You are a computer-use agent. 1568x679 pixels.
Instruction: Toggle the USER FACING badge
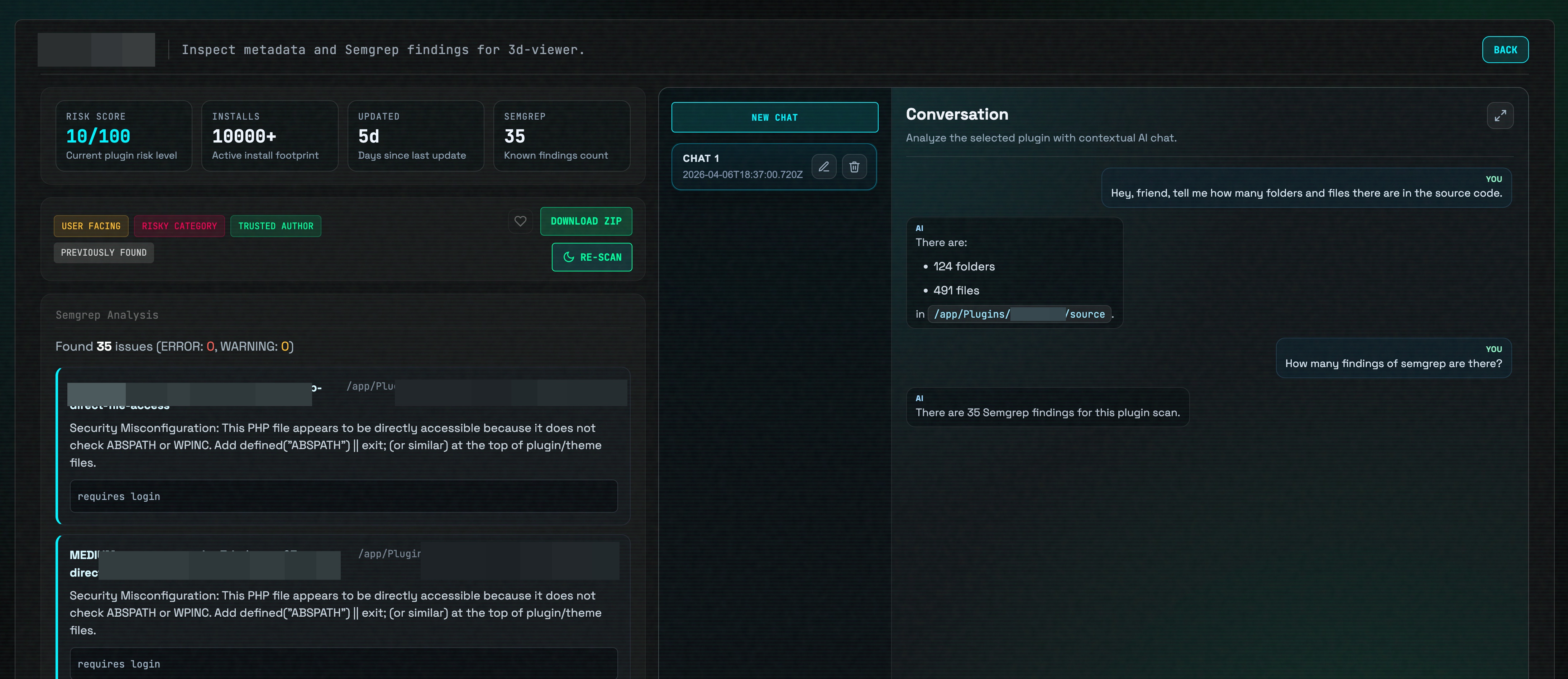[x=91, y=226]
